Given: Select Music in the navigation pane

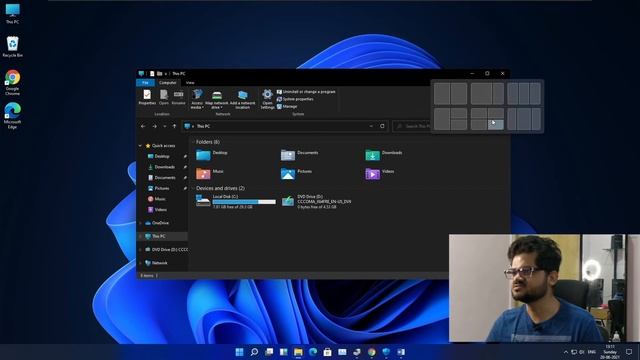Looking at the screenshot, I should click(x=160, y=199).
